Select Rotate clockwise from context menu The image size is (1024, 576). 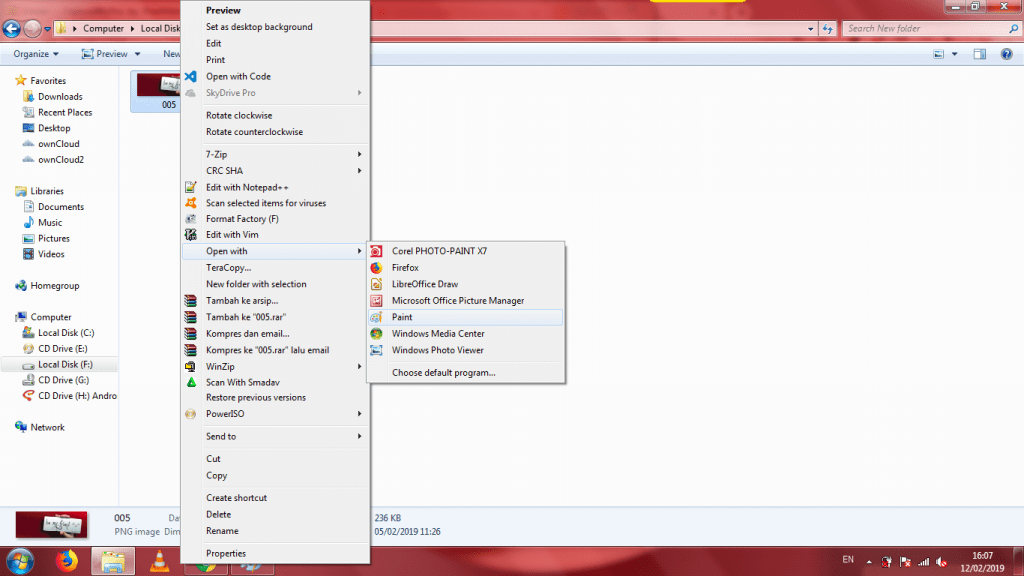point(239,116)
